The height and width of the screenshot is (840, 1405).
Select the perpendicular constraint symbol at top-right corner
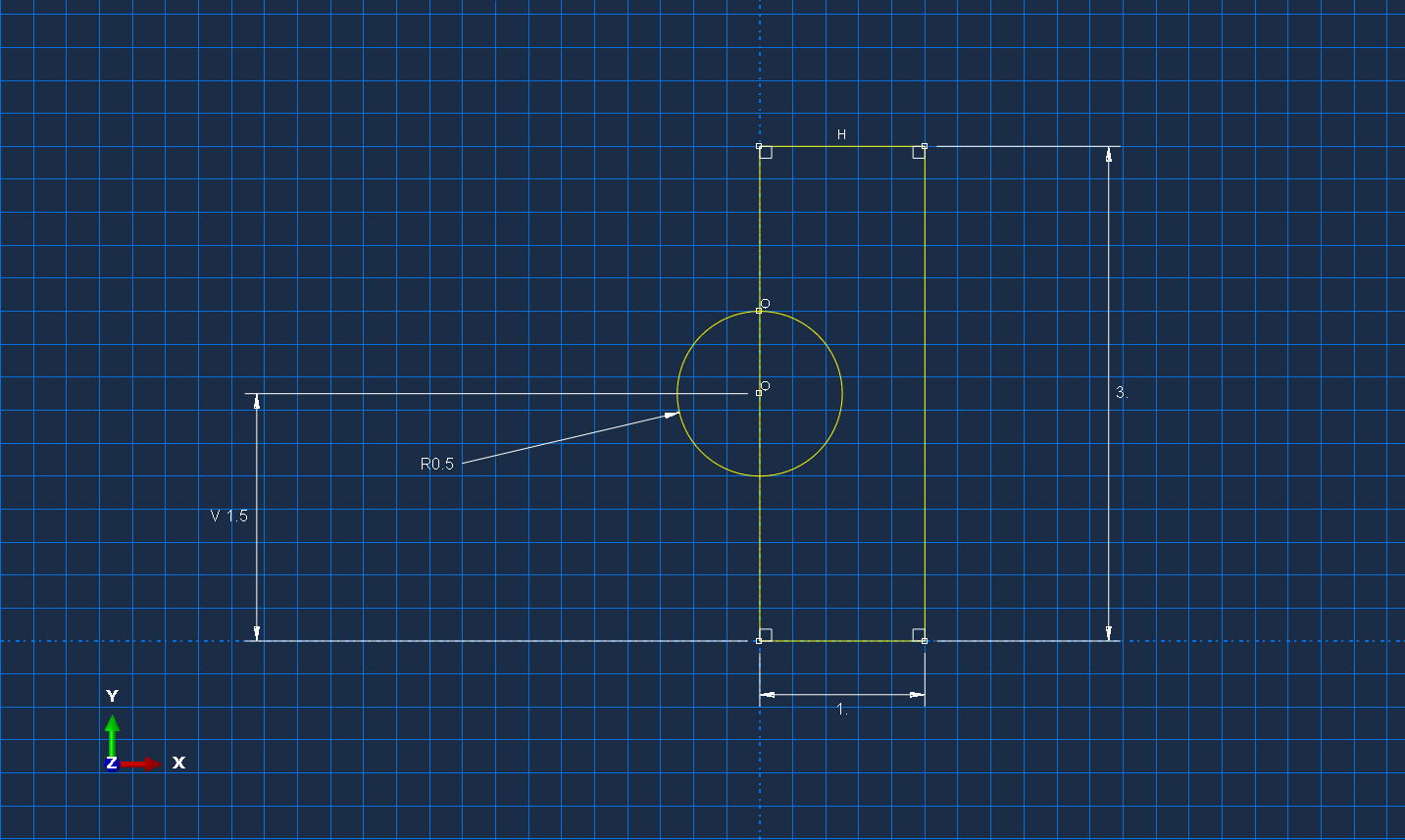coord(919,152)
